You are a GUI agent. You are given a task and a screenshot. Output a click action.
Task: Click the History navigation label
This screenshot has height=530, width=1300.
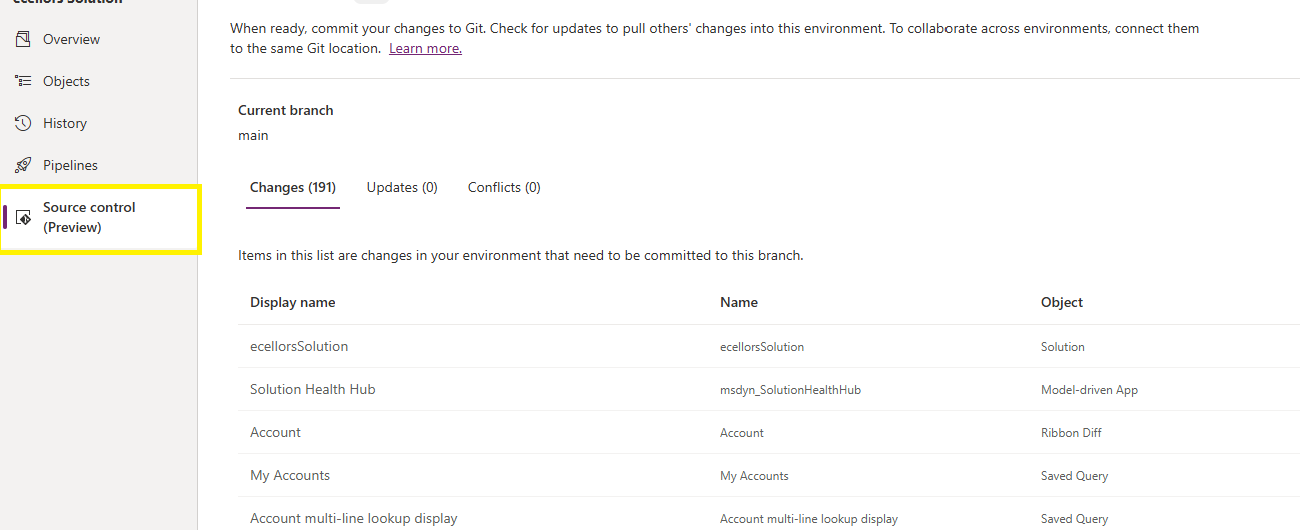tap(65, 123)
